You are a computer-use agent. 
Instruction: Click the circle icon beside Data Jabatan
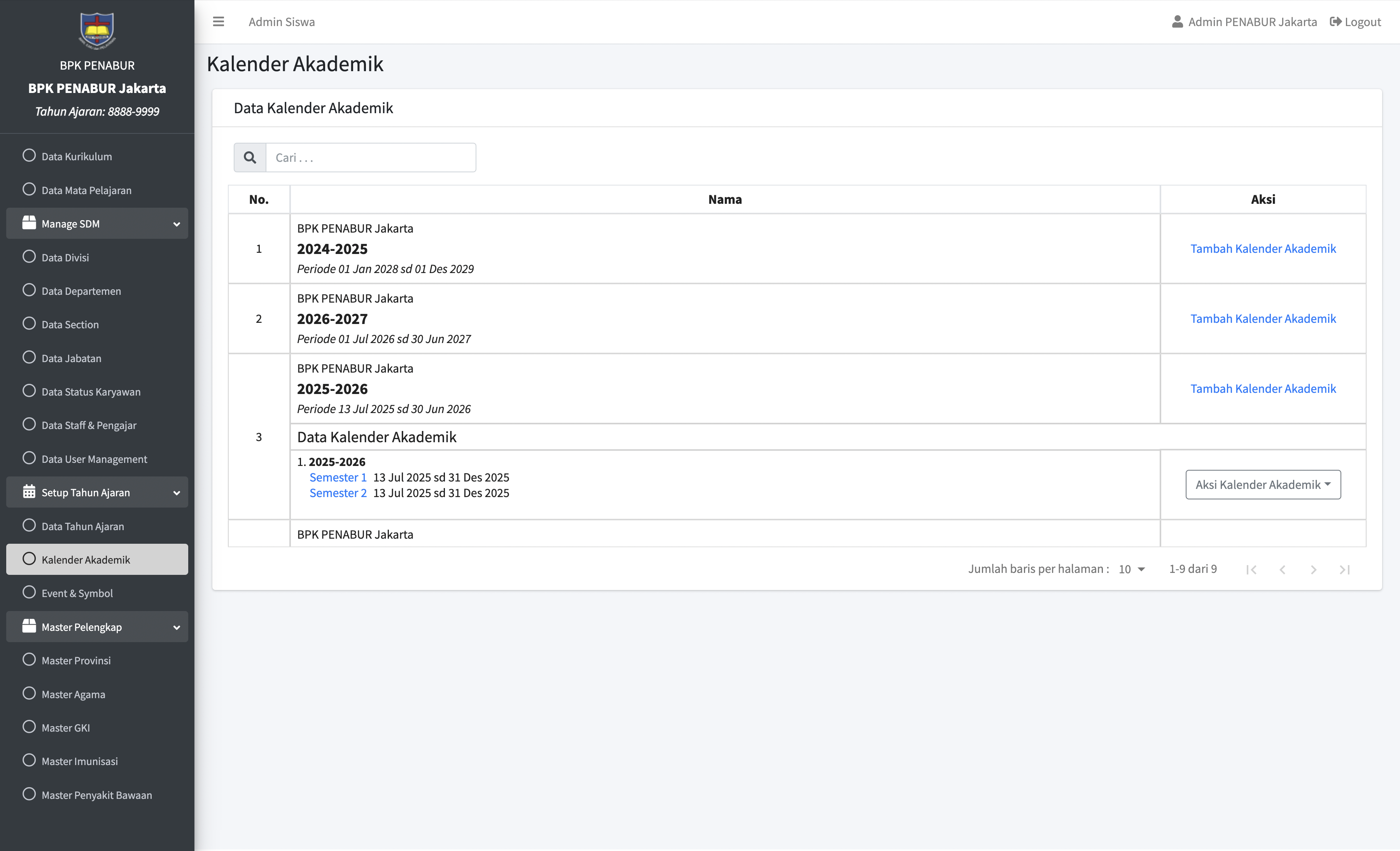[29, 357]
